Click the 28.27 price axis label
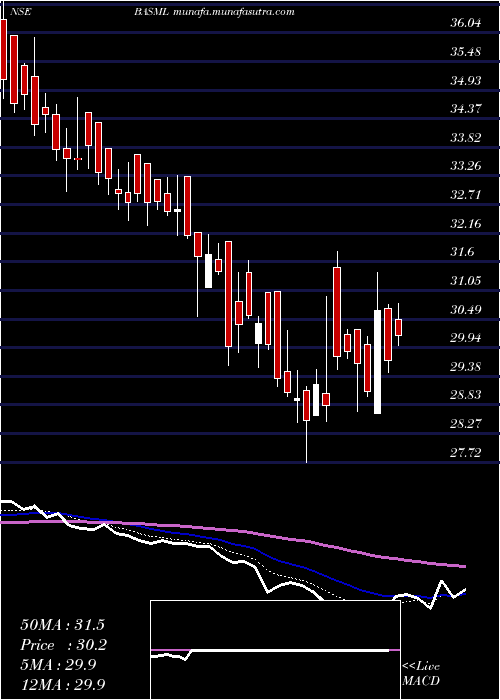Viewport: 500px width, 700px height. [x=466, y=424]
